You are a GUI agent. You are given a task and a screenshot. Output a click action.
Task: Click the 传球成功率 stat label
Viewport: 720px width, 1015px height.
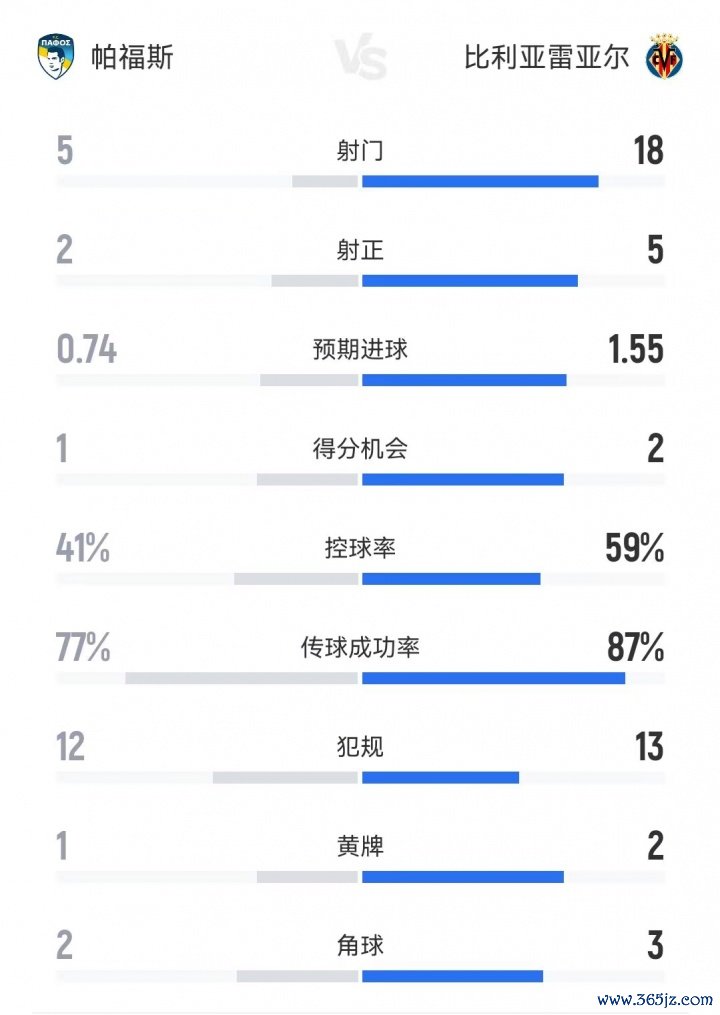coord(360,648)
